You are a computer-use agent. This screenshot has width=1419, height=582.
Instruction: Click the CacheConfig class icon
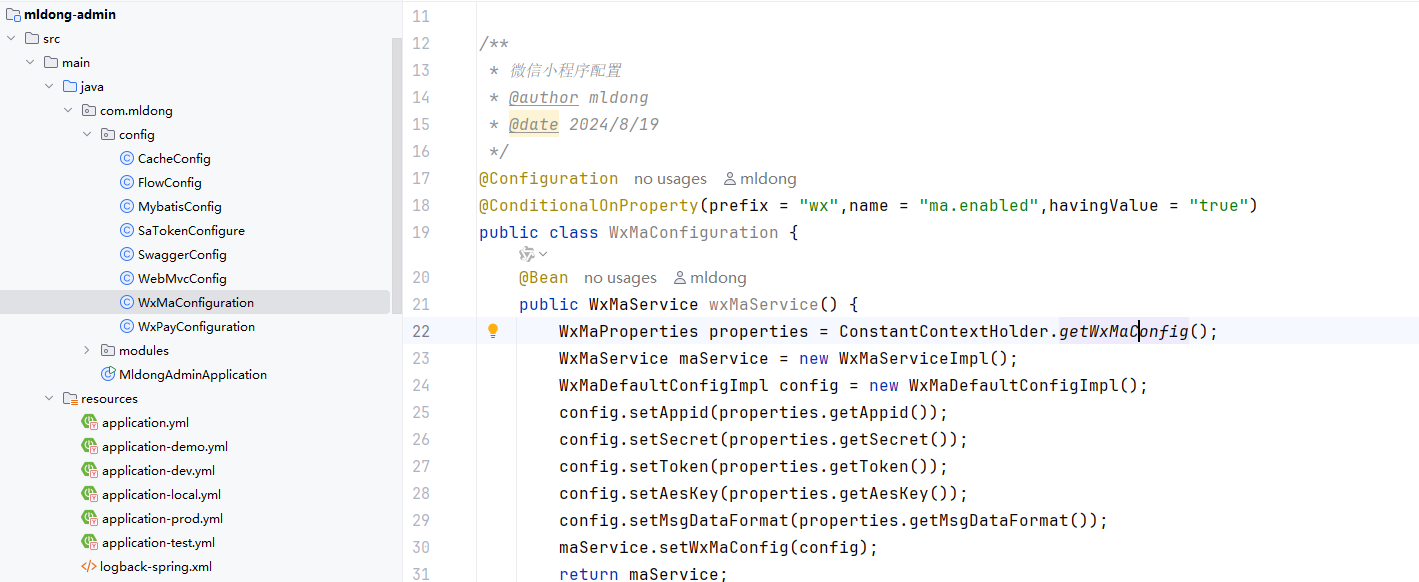click(x=127, y=158)
